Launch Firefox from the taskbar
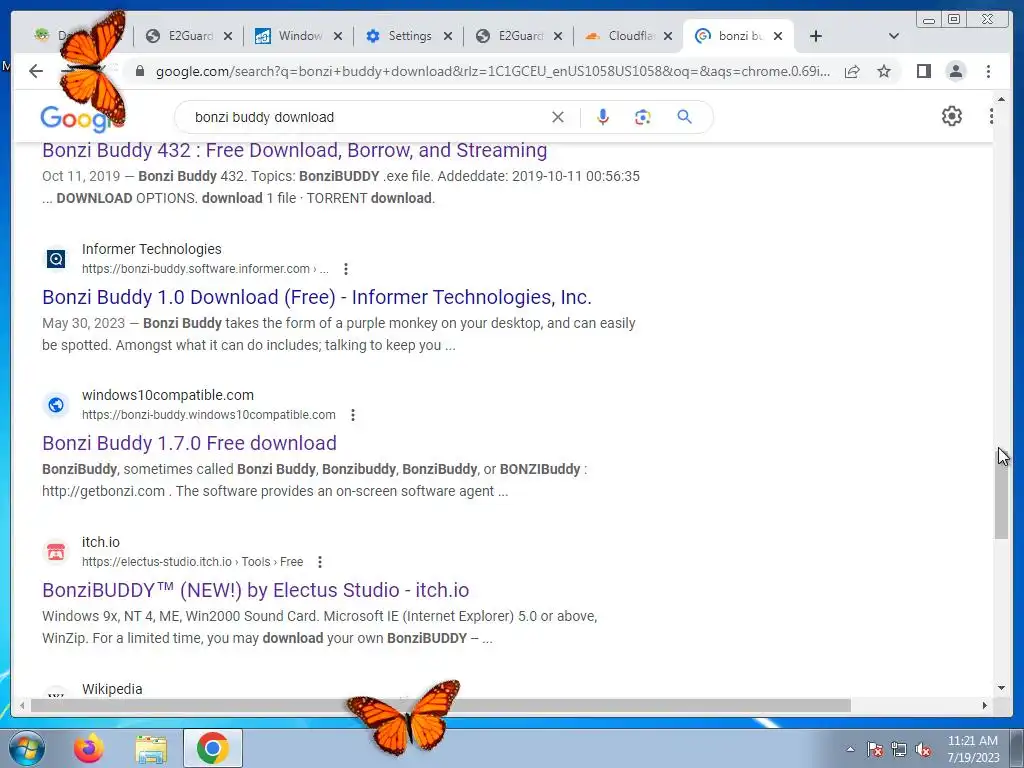This screenshot has width=1024, height=768. [x=88, y=748]
